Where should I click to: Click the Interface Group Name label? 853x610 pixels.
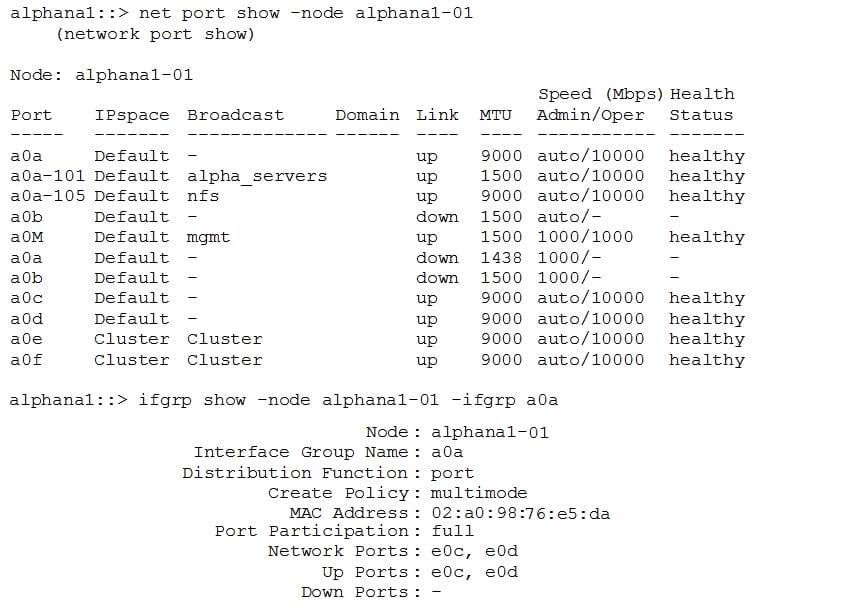coord(301,452)
